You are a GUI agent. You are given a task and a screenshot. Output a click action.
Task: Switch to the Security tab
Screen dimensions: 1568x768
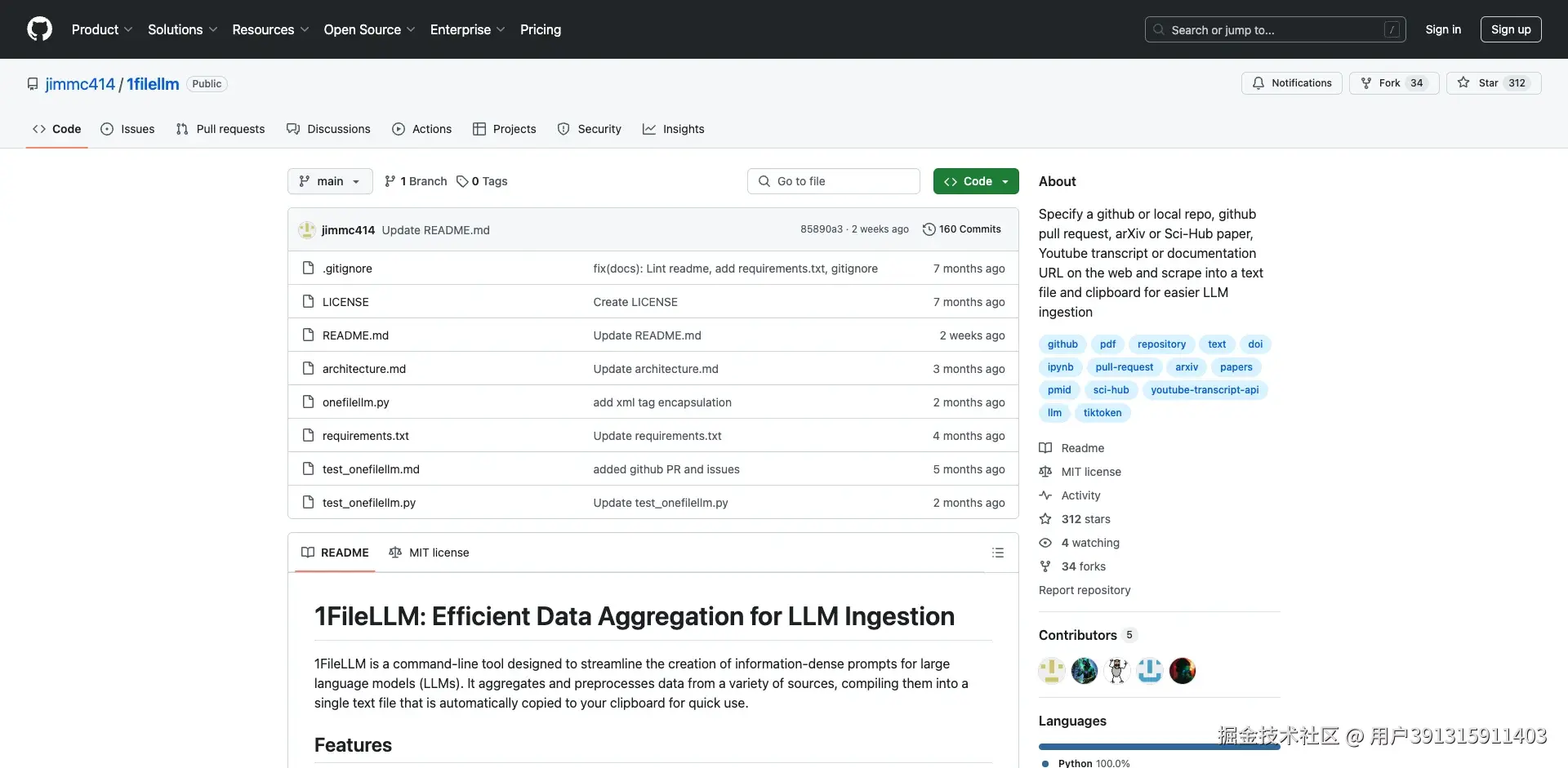[589, 129]
